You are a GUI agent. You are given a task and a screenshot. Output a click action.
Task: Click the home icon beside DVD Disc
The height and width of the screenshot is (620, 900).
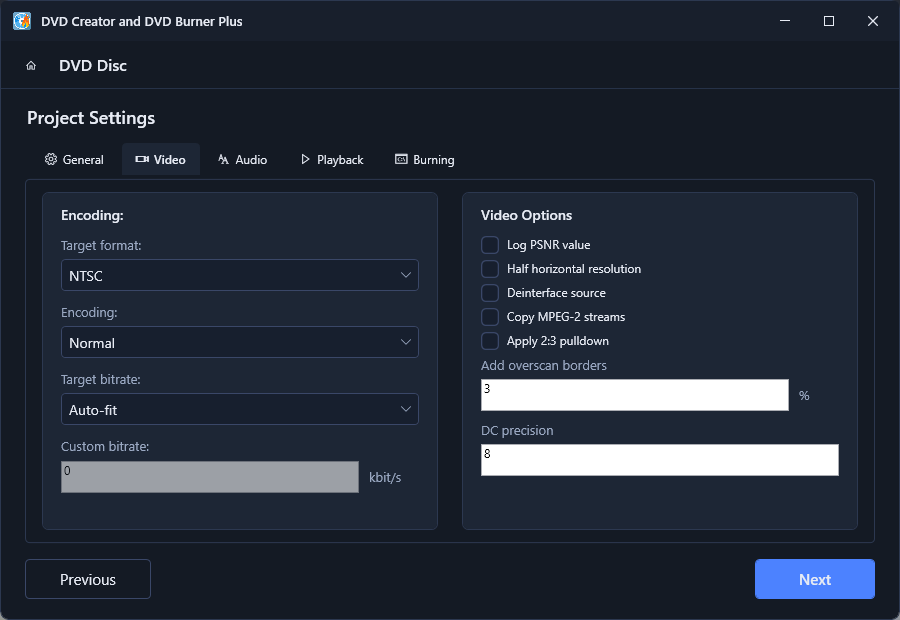(31, 65)
